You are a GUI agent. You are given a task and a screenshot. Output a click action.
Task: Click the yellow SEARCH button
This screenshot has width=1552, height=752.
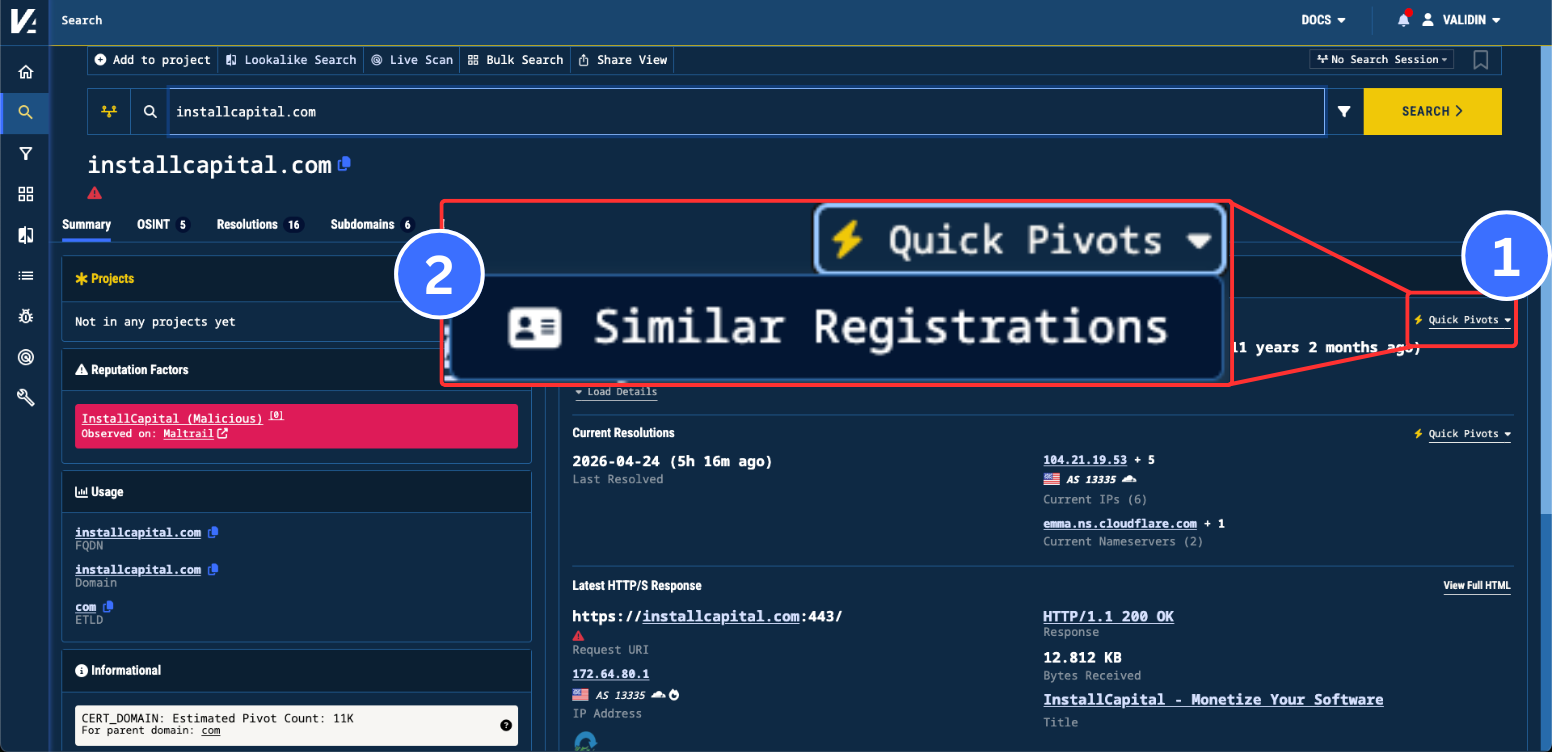1432,111
